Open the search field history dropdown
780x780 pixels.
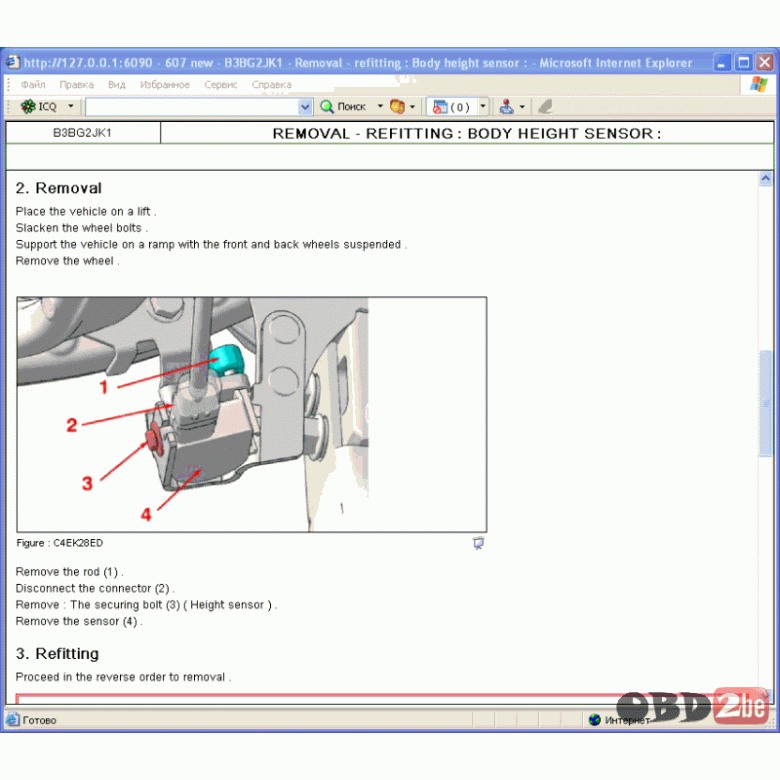pos(305,106)
